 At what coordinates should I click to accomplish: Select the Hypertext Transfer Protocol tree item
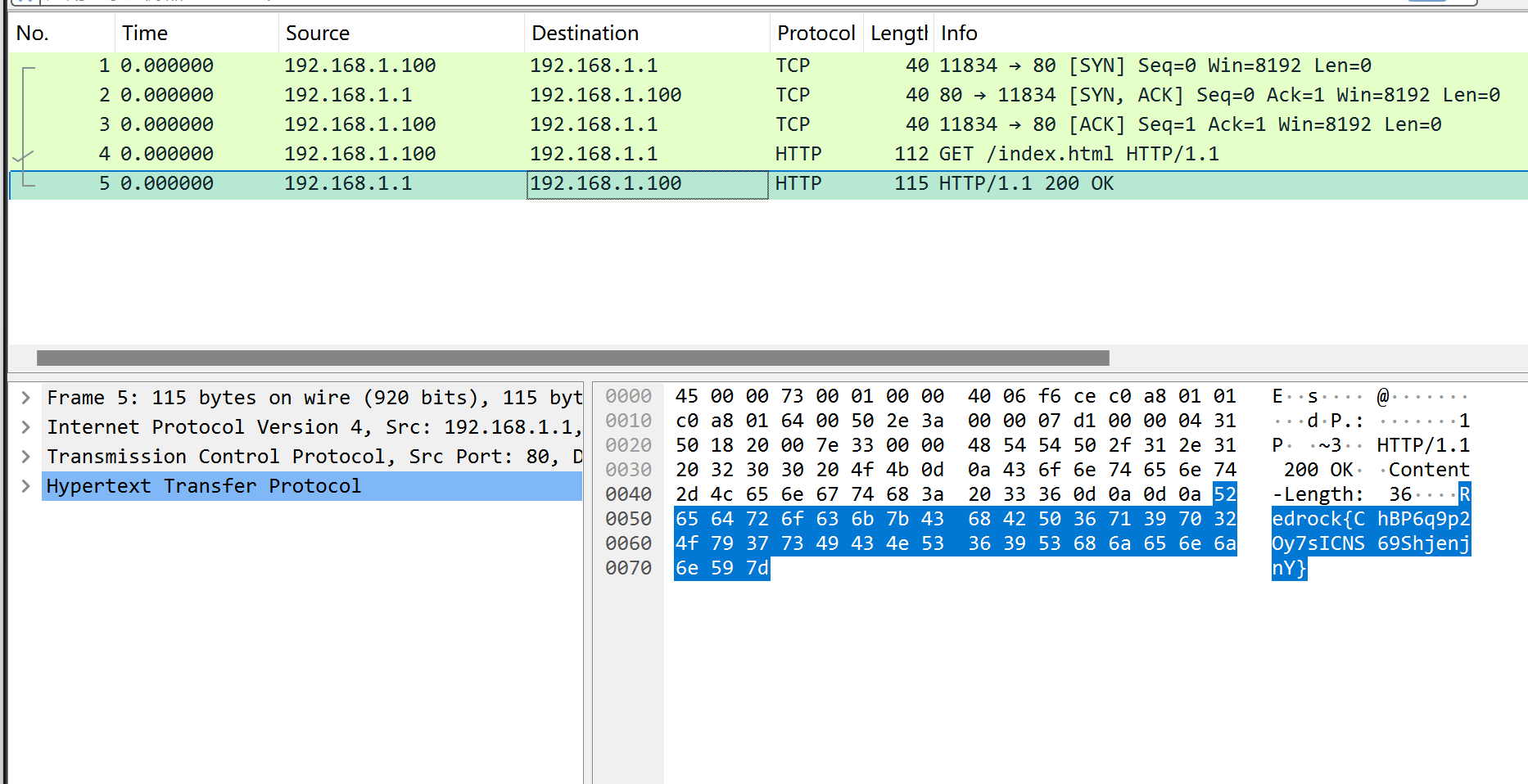pos(204,486)
